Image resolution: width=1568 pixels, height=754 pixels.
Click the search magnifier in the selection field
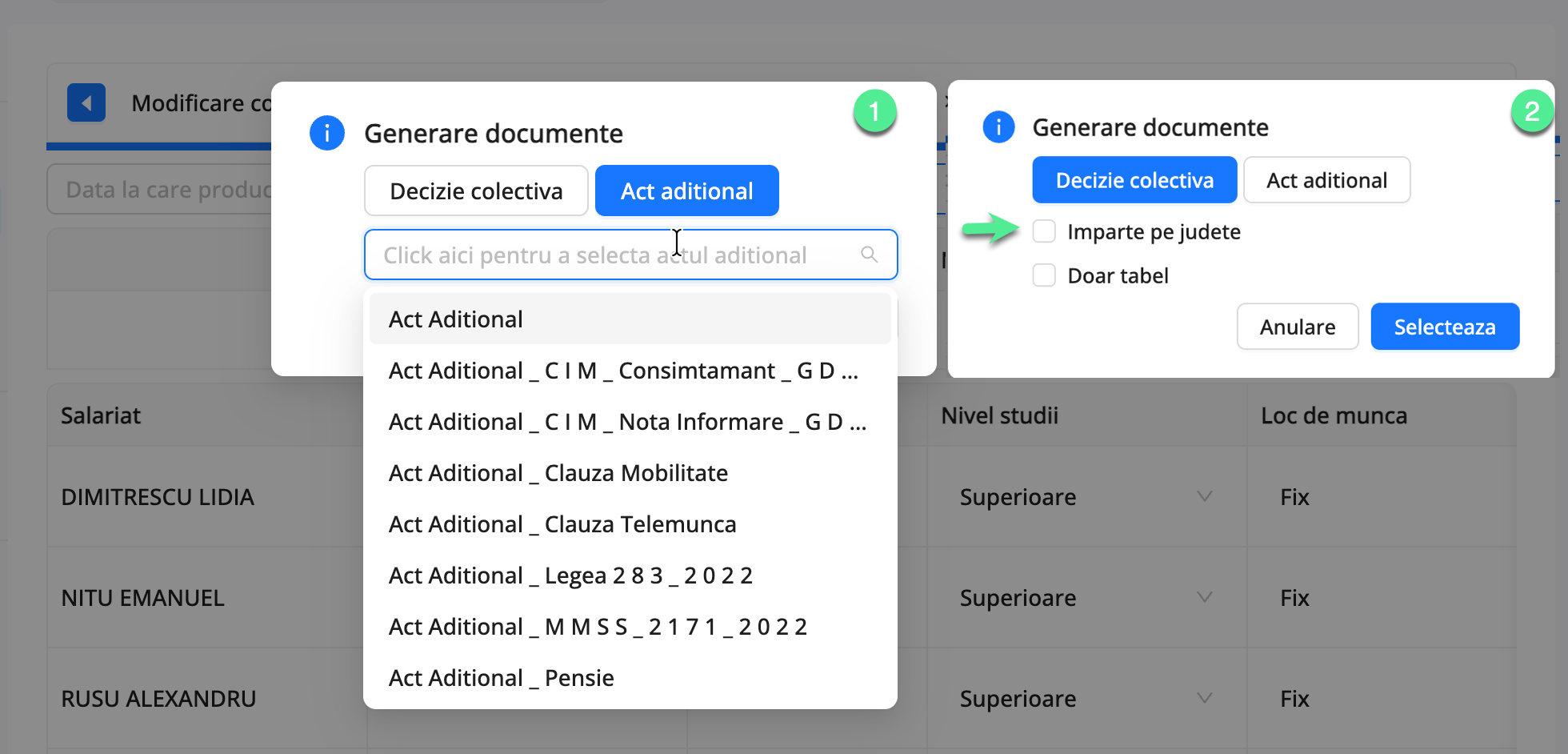coord(870,255)
